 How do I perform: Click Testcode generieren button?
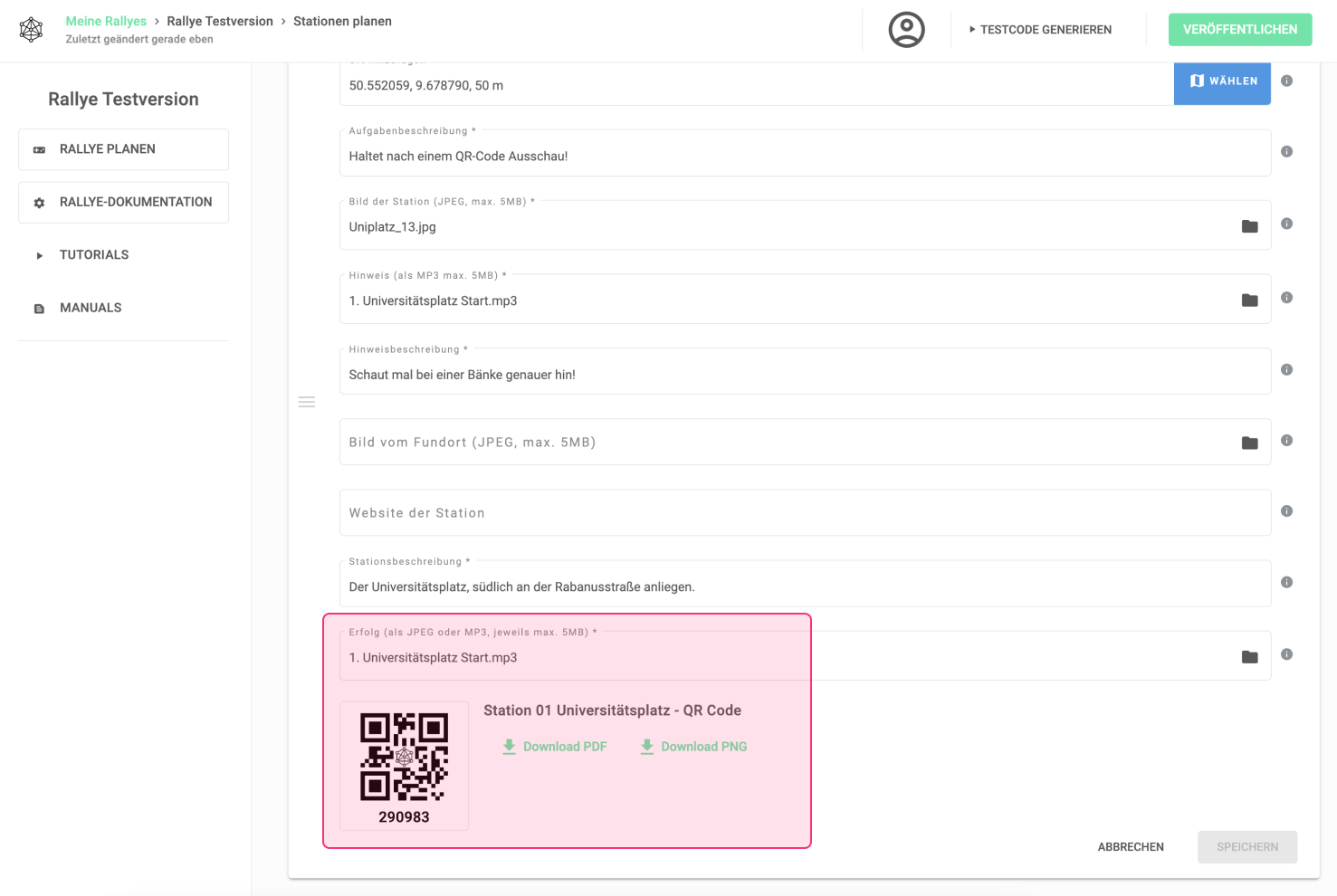(x=1040, y=30)
